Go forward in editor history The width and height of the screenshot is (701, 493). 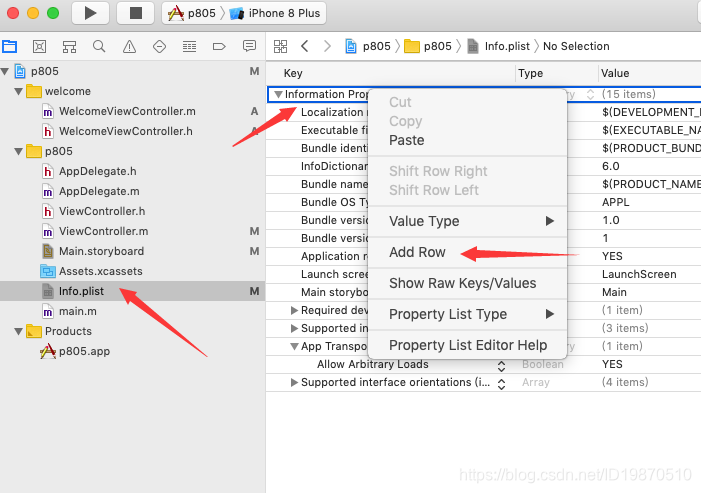(x=327, y=46)
